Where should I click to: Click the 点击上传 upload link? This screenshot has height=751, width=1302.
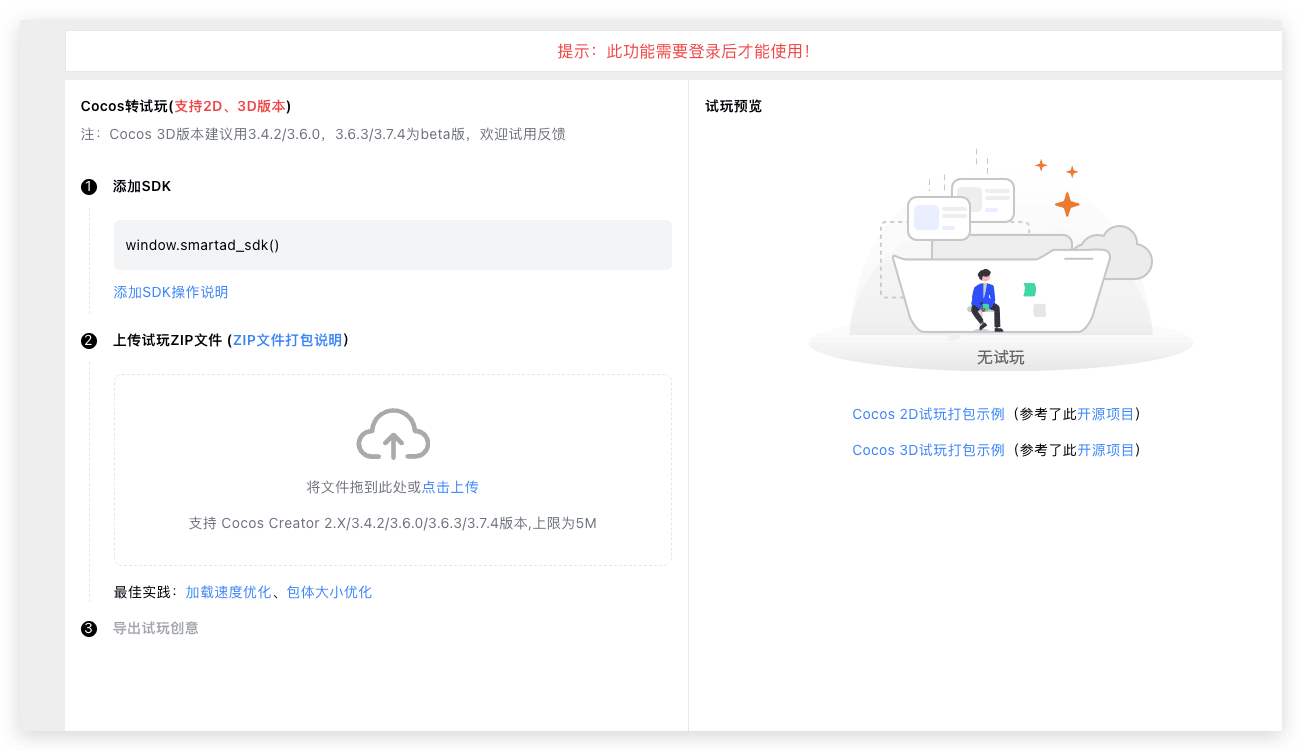tap(450, 487)
